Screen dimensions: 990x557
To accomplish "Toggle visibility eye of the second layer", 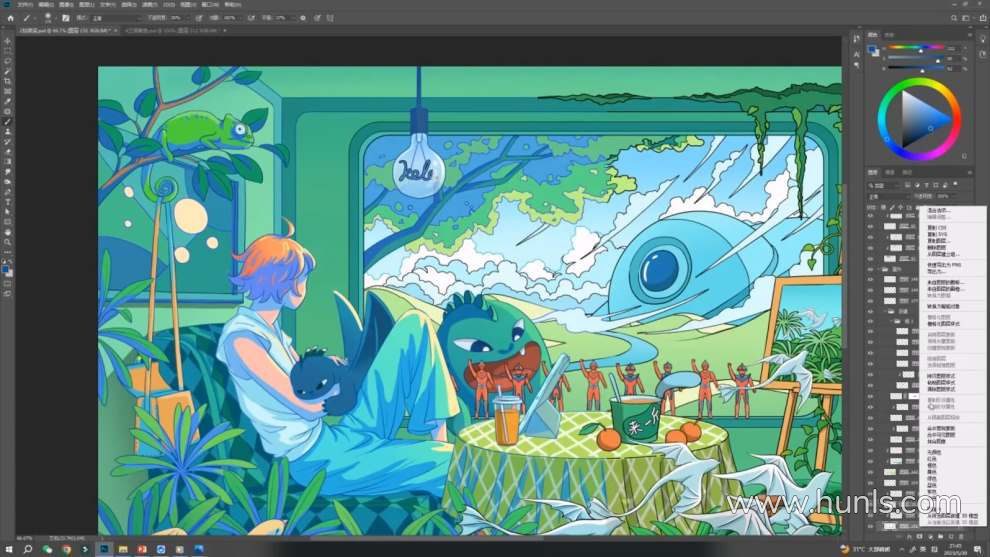I will tap(871, 228).
